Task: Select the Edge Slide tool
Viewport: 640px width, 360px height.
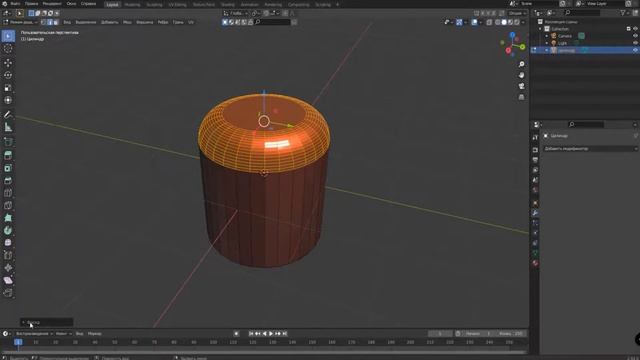Action: 8,256
